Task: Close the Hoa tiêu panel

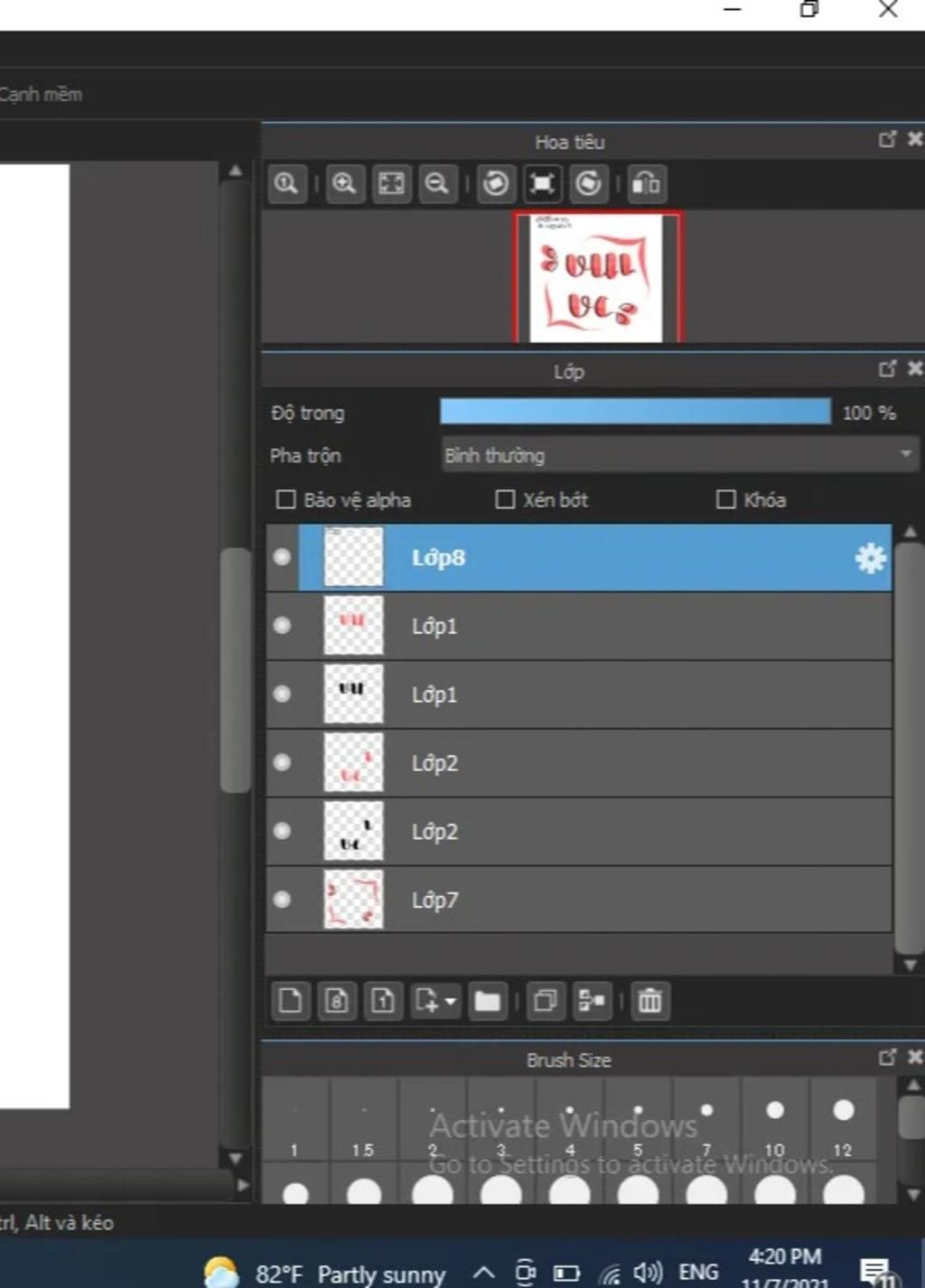Action: point(915,139)
